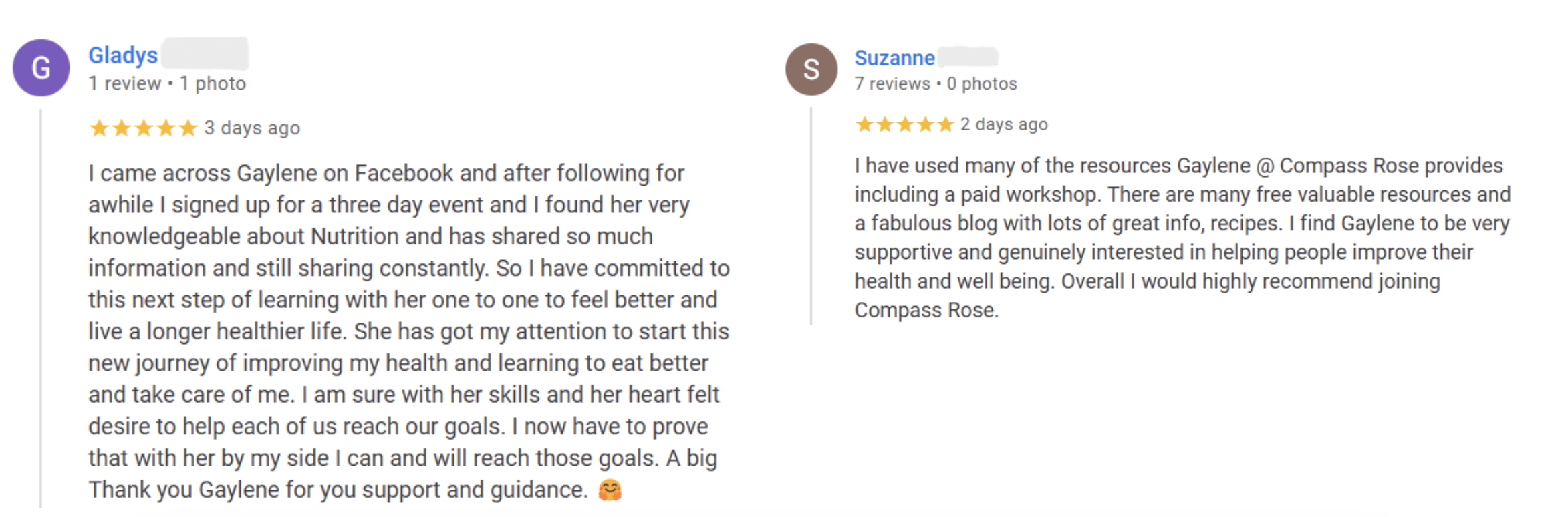Click the "3 days ago" timestamp
Screen dimensions: 1568x517
(252, 128)
